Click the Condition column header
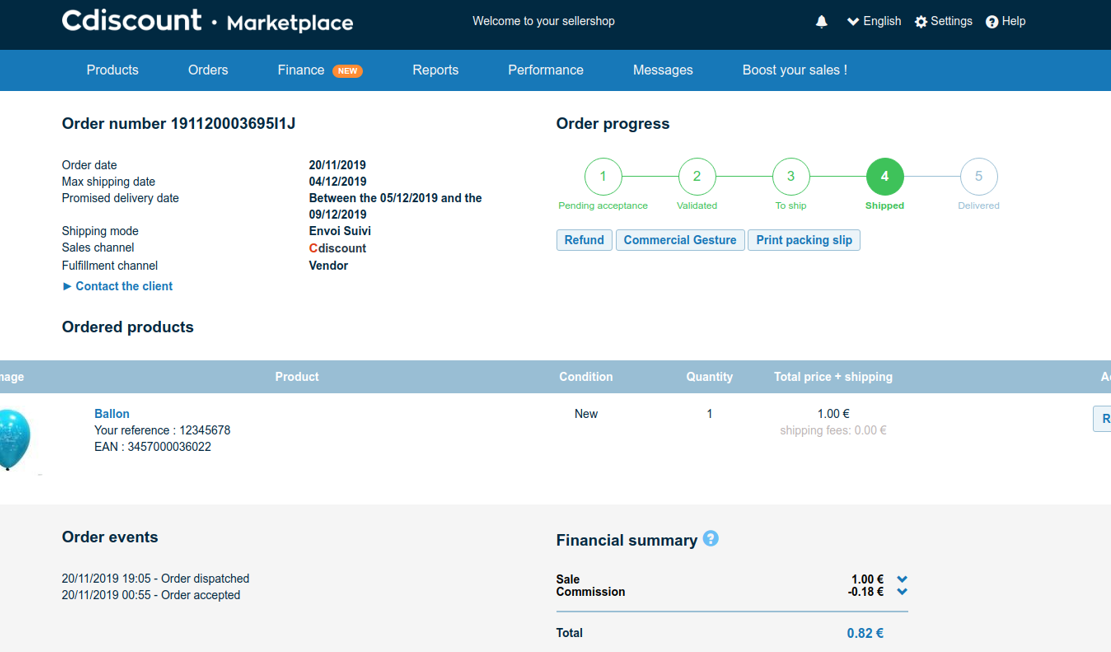The image size is (1111, 652). pyautogui.click(x=586, y=377)
